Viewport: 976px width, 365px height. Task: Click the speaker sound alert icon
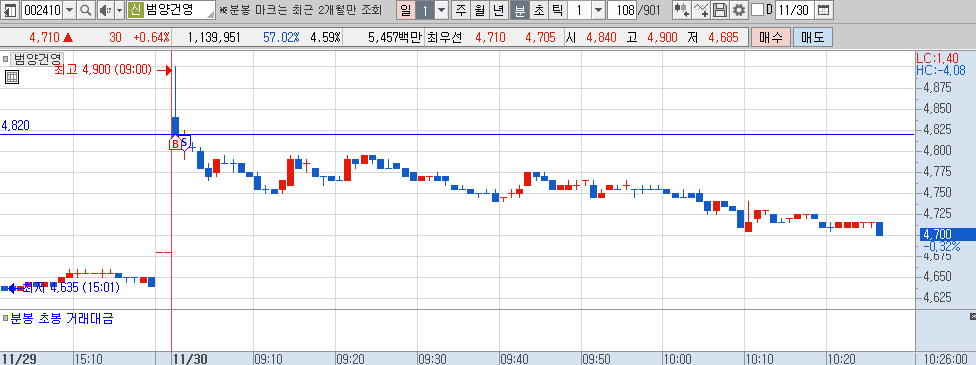104,10
